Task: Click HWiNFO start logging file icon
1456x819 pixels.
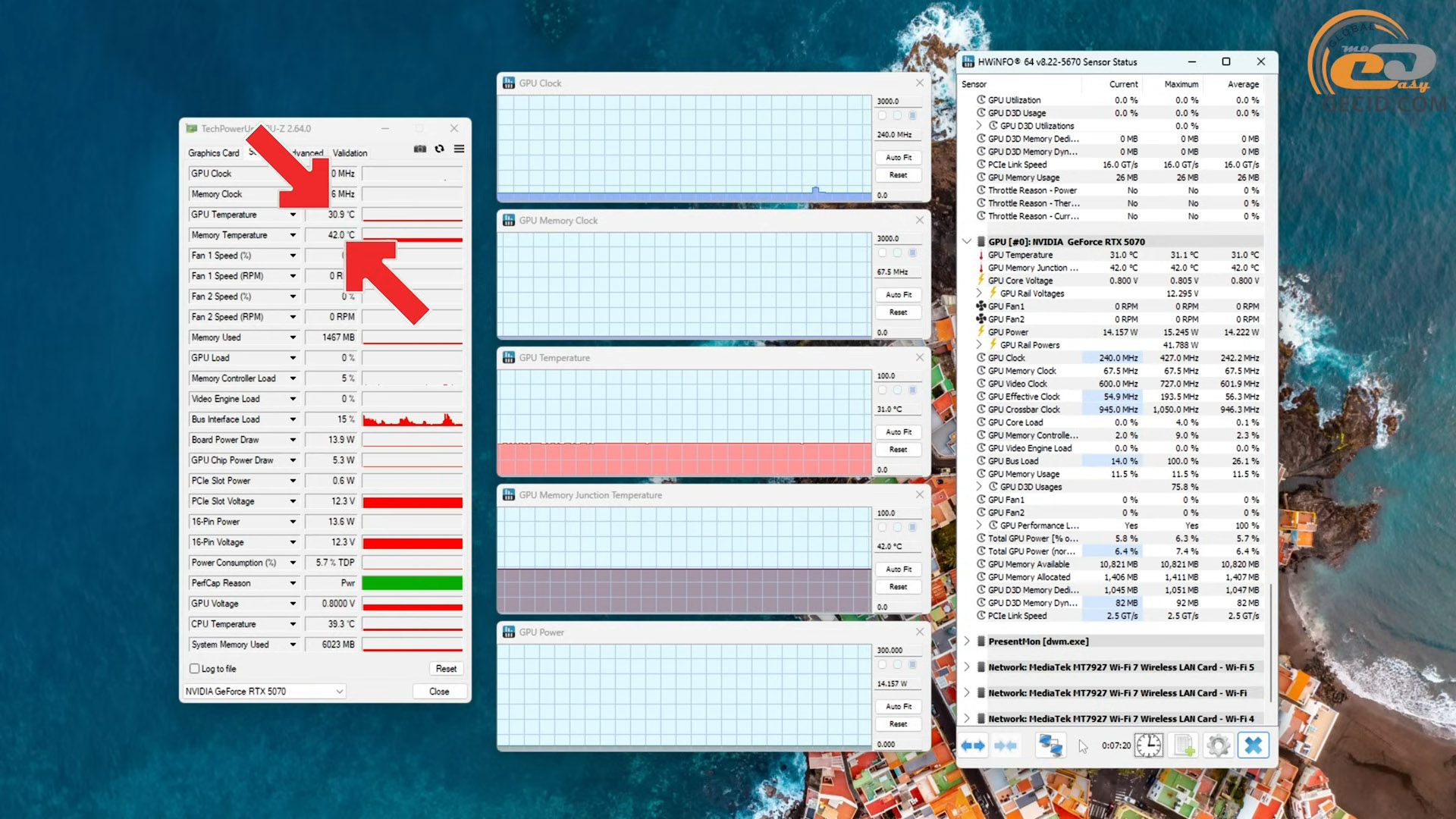Action: [x=1185, y=746]
